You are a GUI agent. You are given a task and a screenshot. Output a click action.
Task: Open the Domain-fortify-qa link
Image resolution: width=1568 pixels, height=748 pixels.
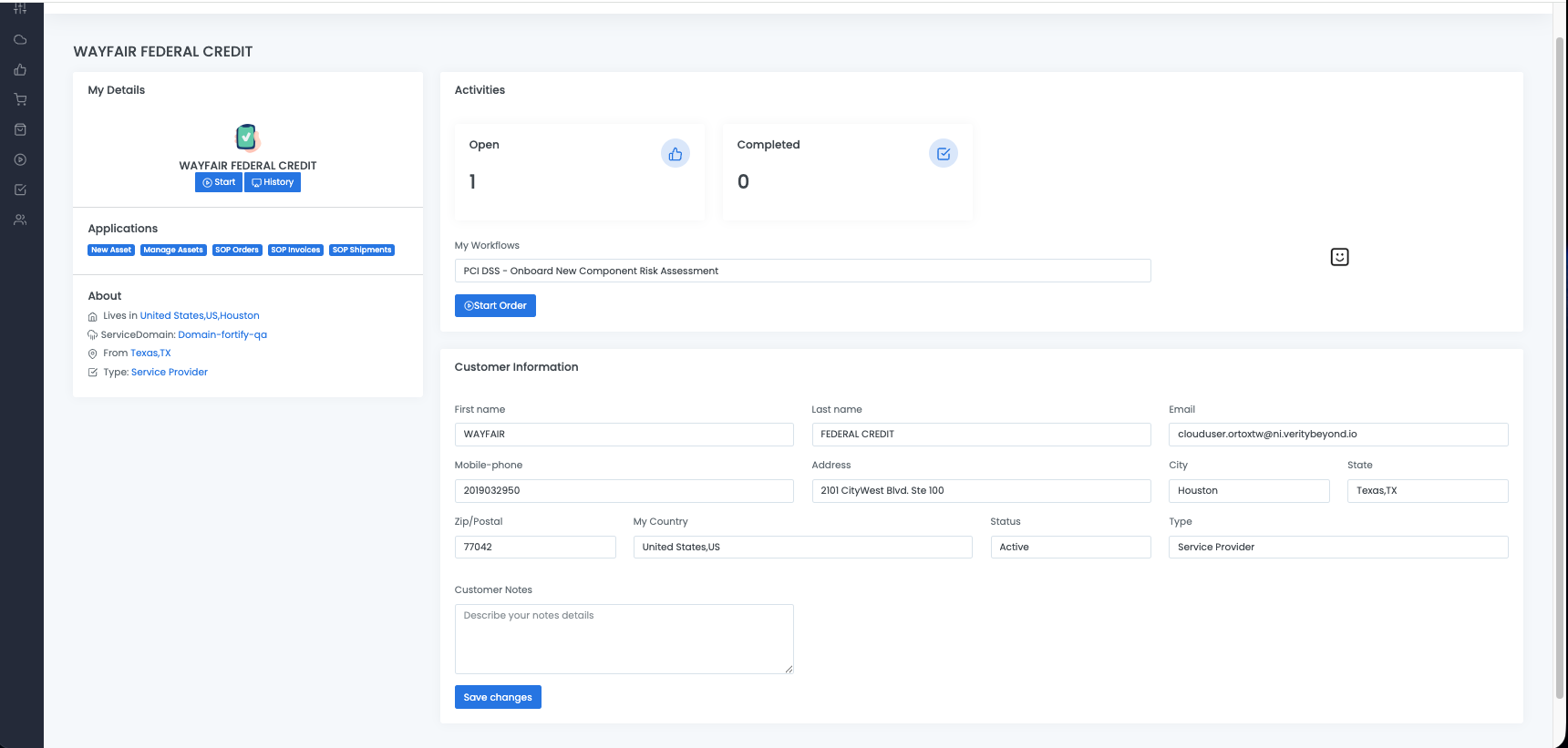[x=222, y=334]
